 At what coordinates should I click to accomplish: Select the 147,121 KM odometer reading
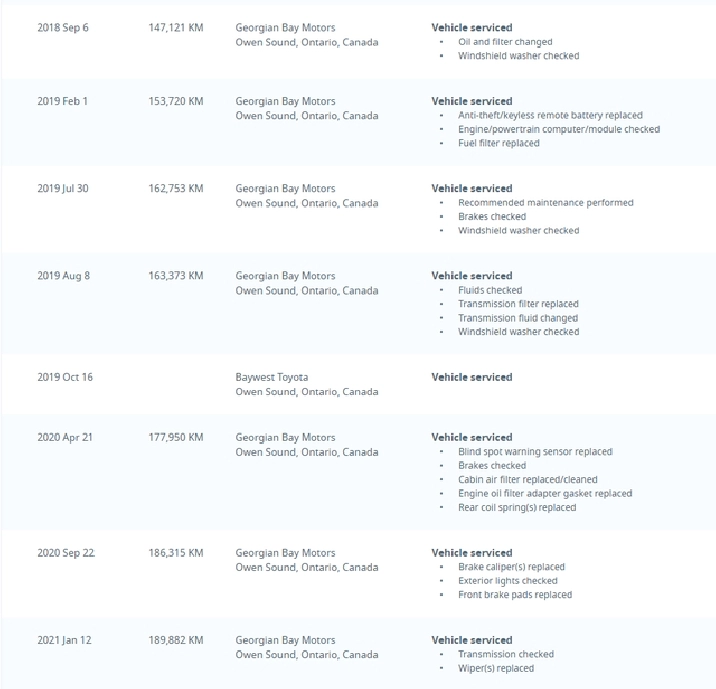coord(175,27)
